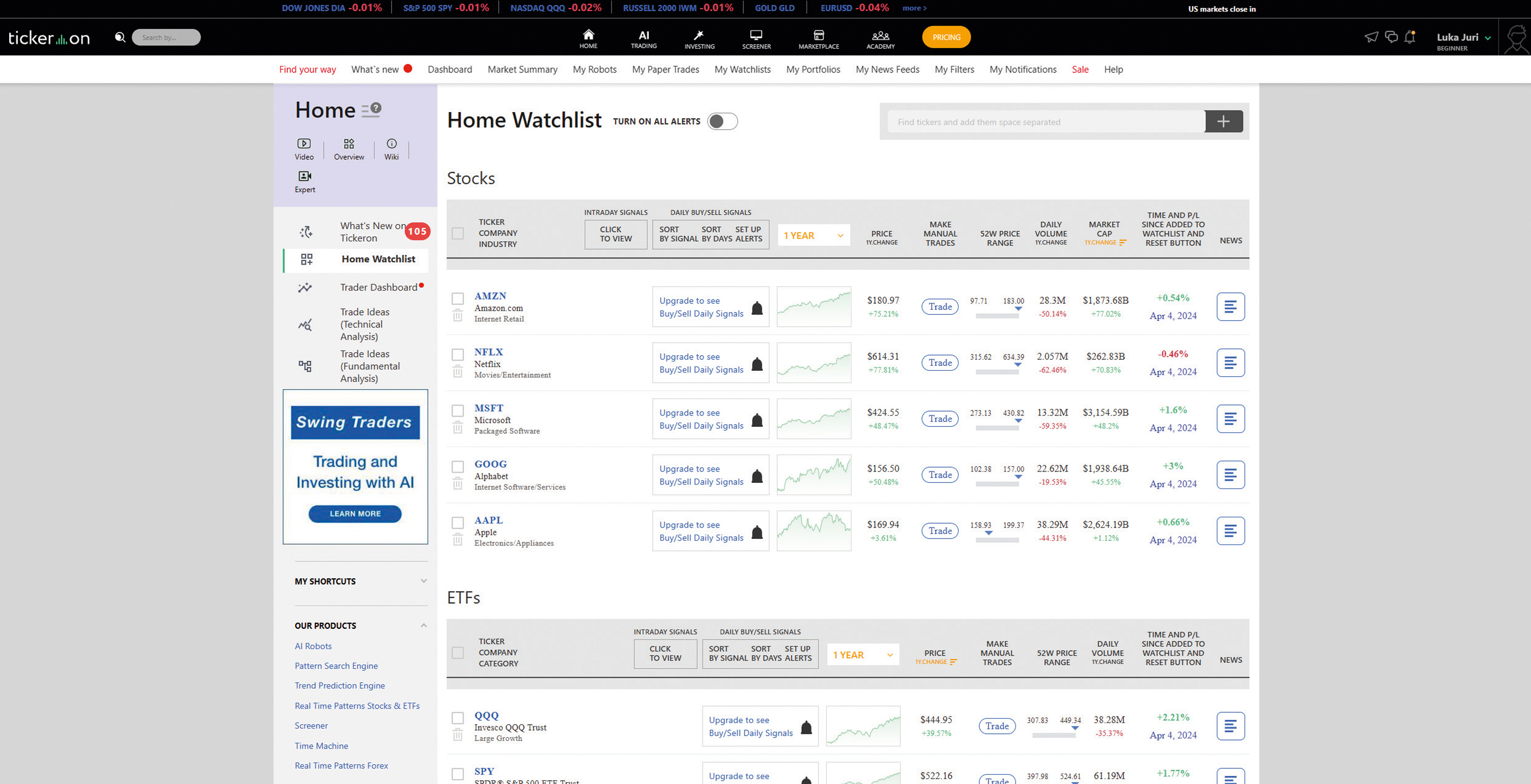This screenshot has height=784, width=1531.
Task: Click the orange Pricing button
Action: (x=946, y=37)
